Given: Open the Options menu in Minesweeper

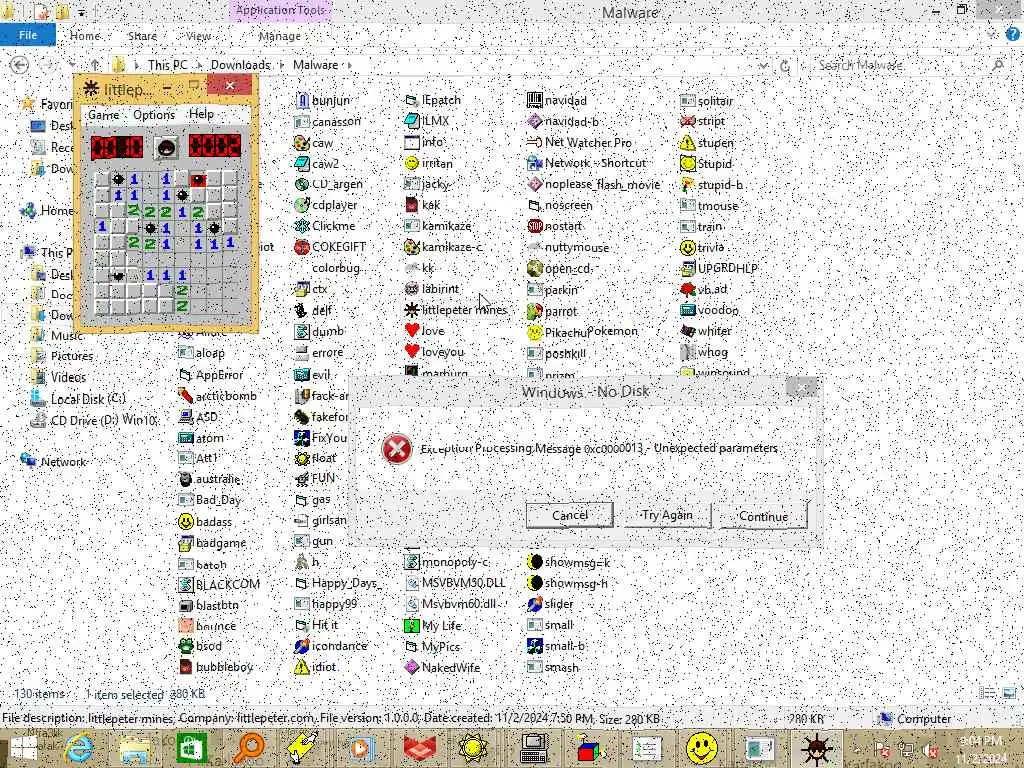Looking at the screenshot, I should [154, 115].
